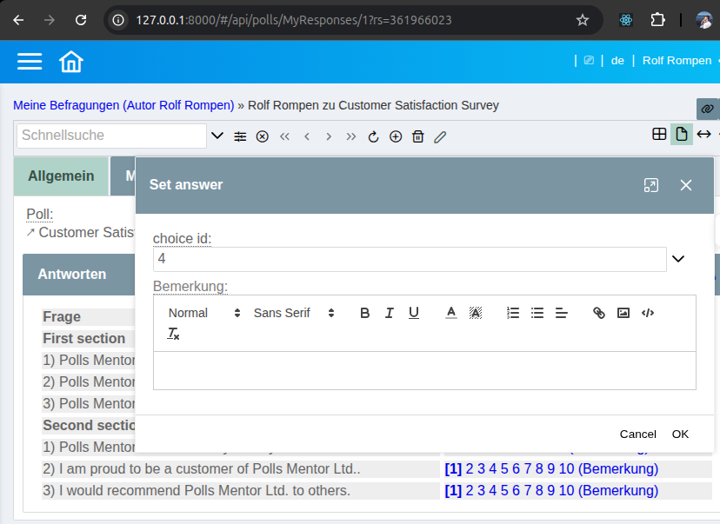Image resolution: width=720 pixels, height=524 pixels.
Task: Select answer [1] for proud customer question
Action: pos(453,469)
